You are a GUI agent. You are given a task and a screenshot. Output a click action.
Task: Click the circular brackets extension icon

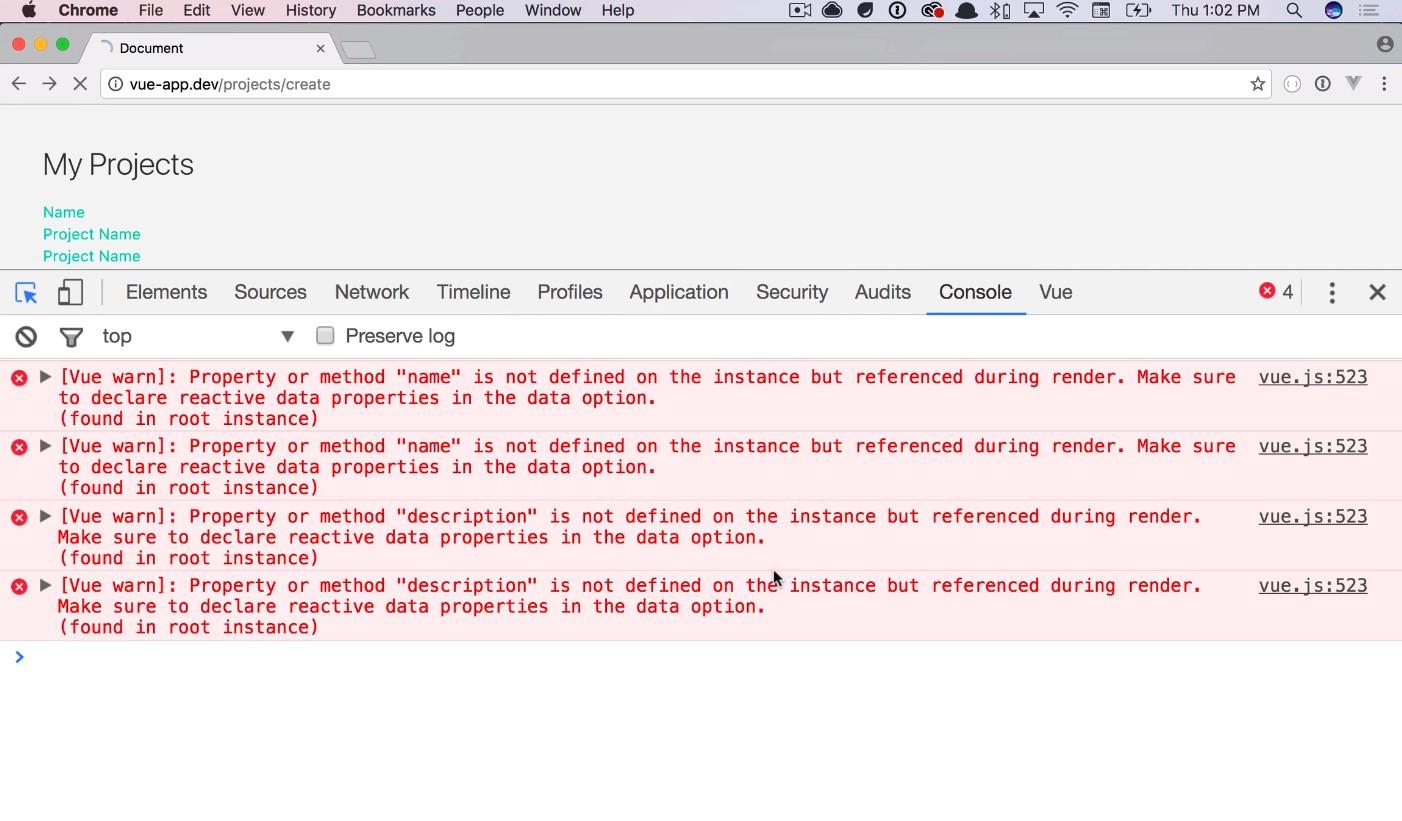pos(1292,84)
